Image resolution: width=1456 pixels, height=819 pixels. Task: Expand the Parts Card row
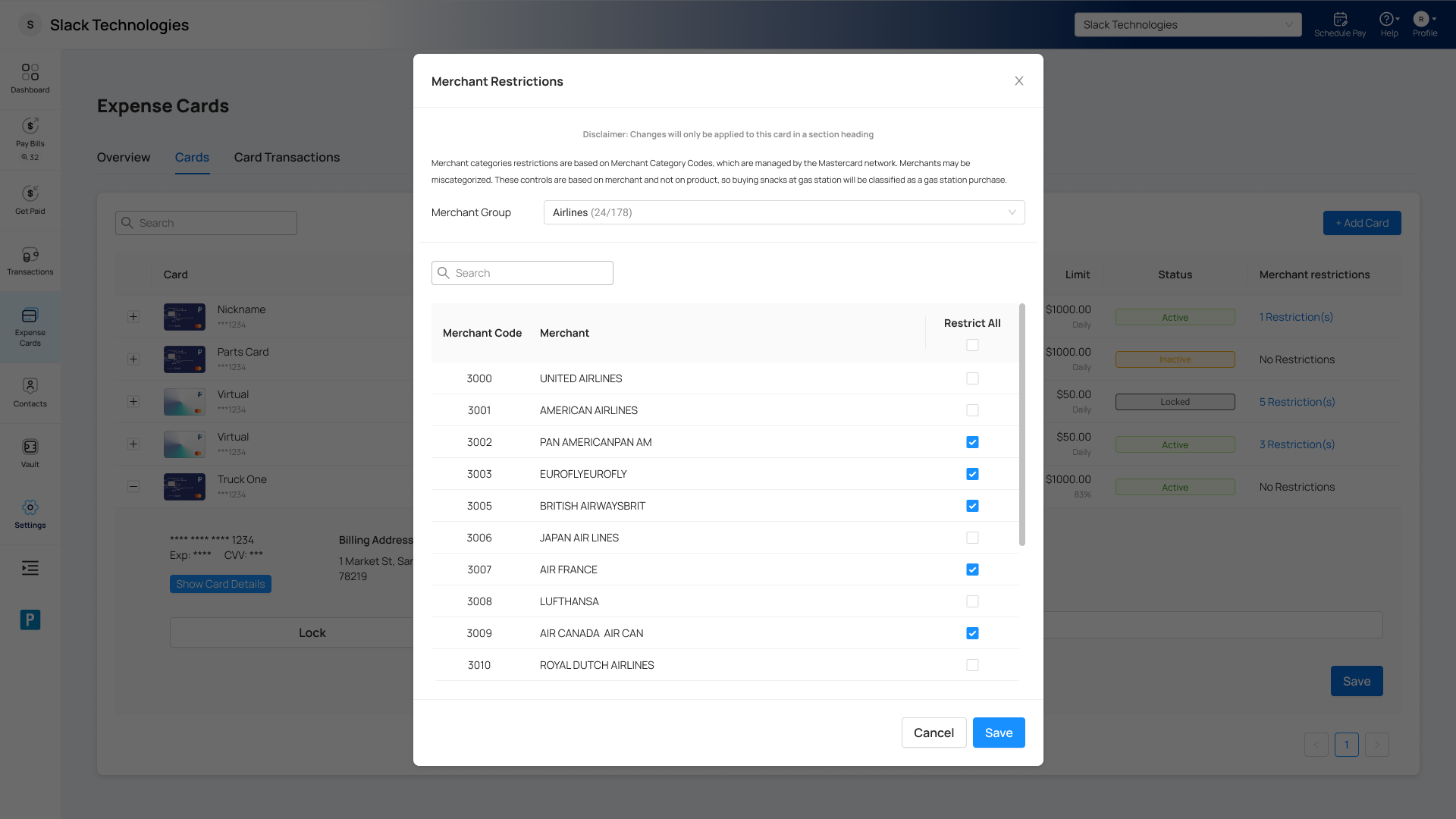tap(133, 359)
